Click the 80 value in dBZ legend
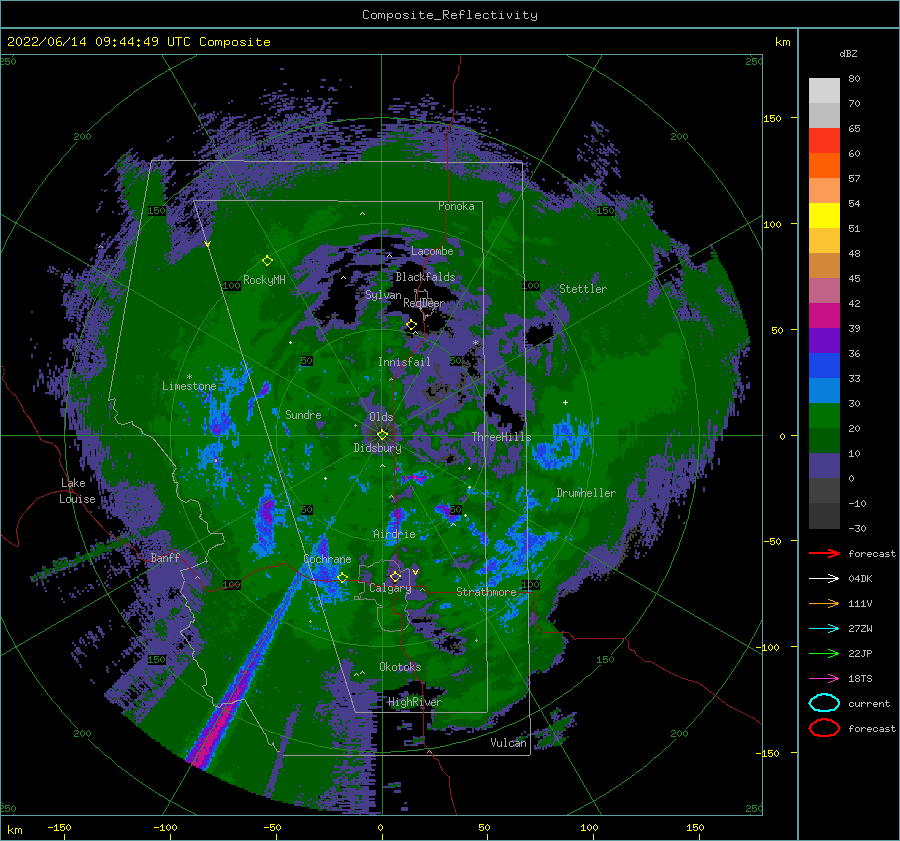The height and width of the screenshot is (841, 900). pyautogui.click(x=854, y=79)
